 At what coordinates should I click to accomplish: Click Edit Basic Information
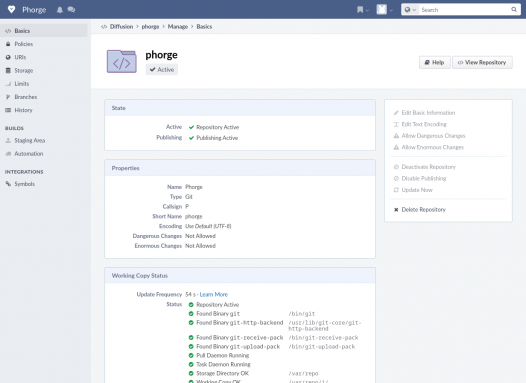pos(428,113)
